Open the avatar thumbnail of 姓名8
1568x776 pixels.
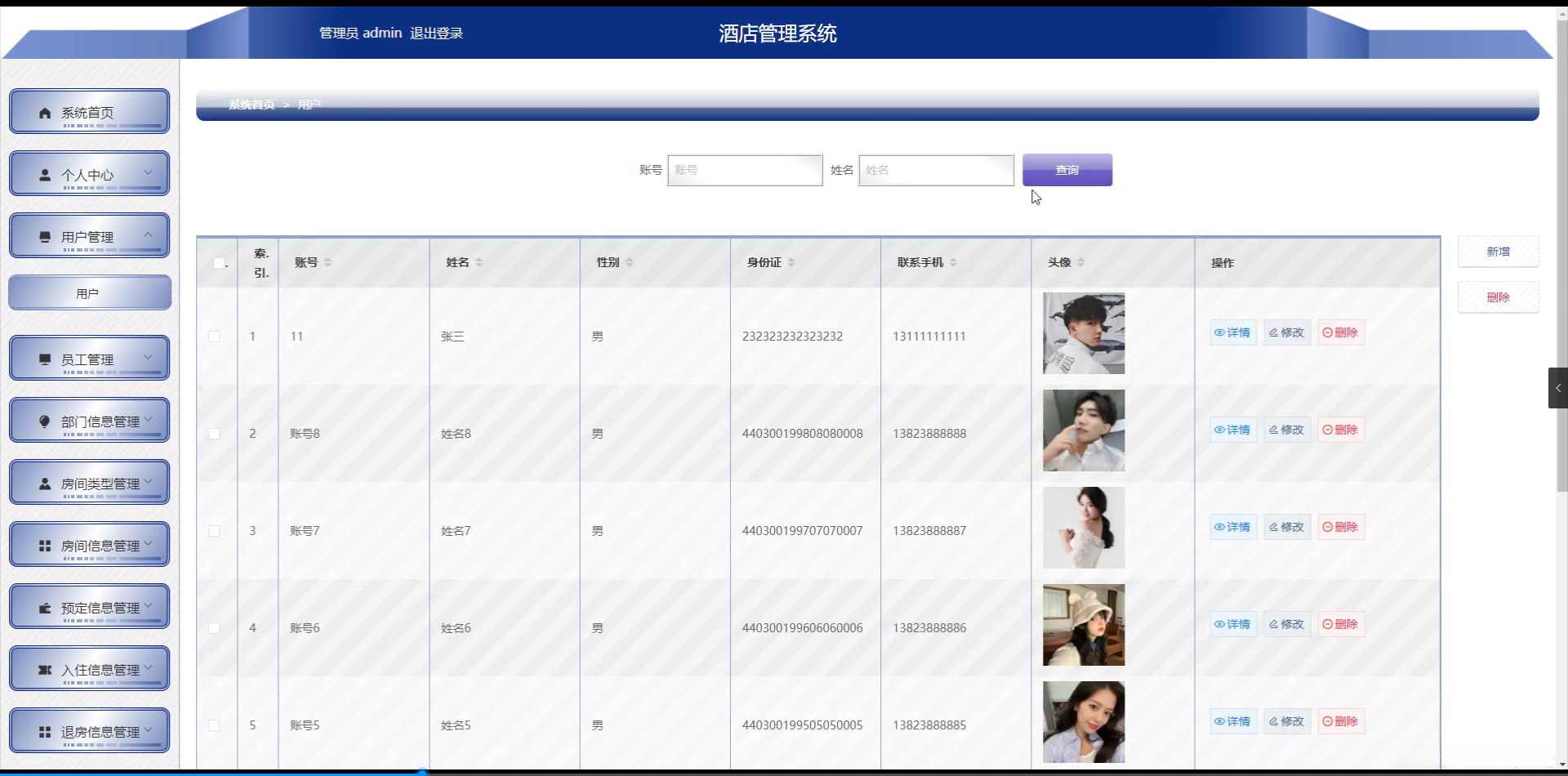point(1084,430)
